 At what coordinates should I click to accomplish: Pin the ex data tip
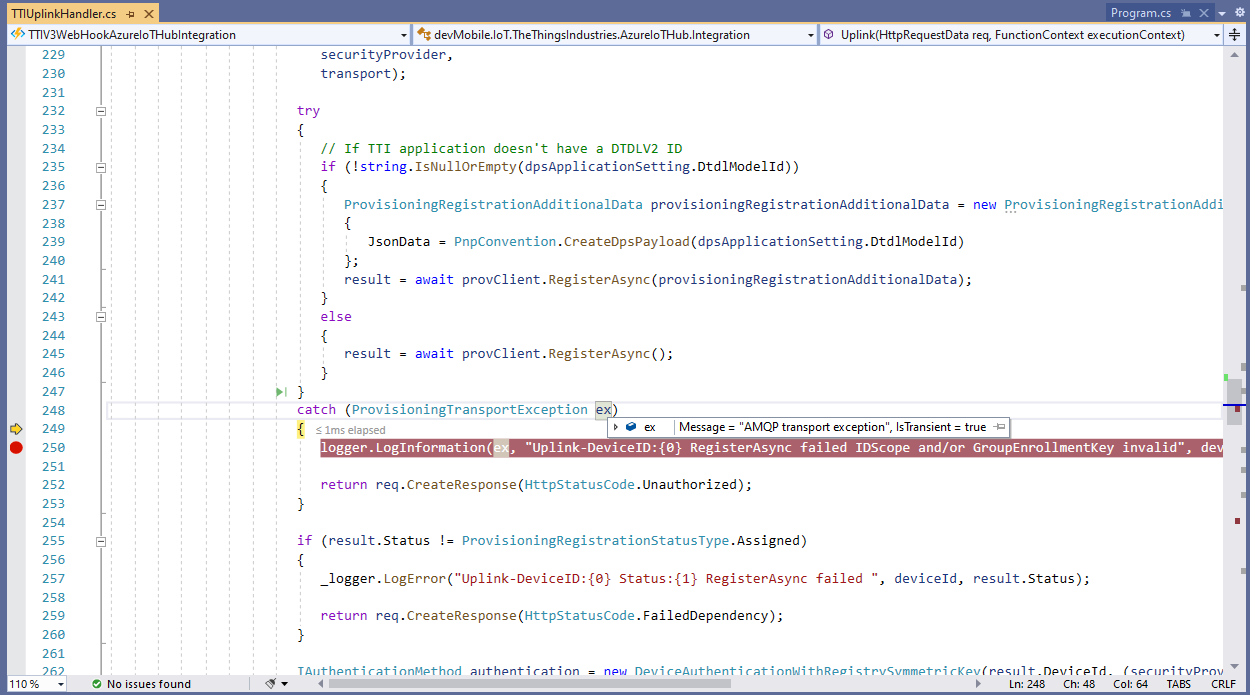(999, 427)
